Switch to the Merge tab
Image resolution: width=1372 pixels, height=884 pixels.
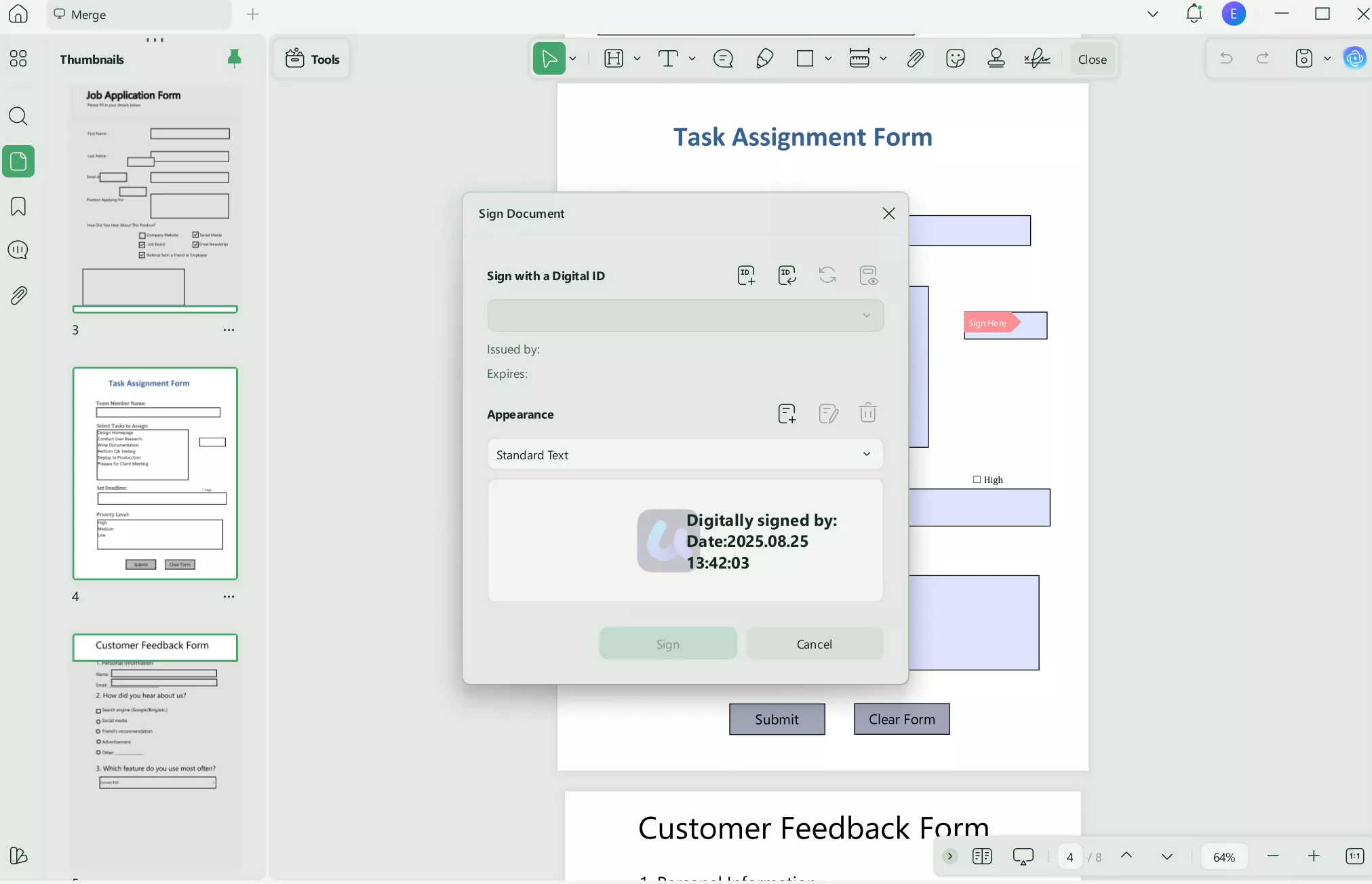139,14
